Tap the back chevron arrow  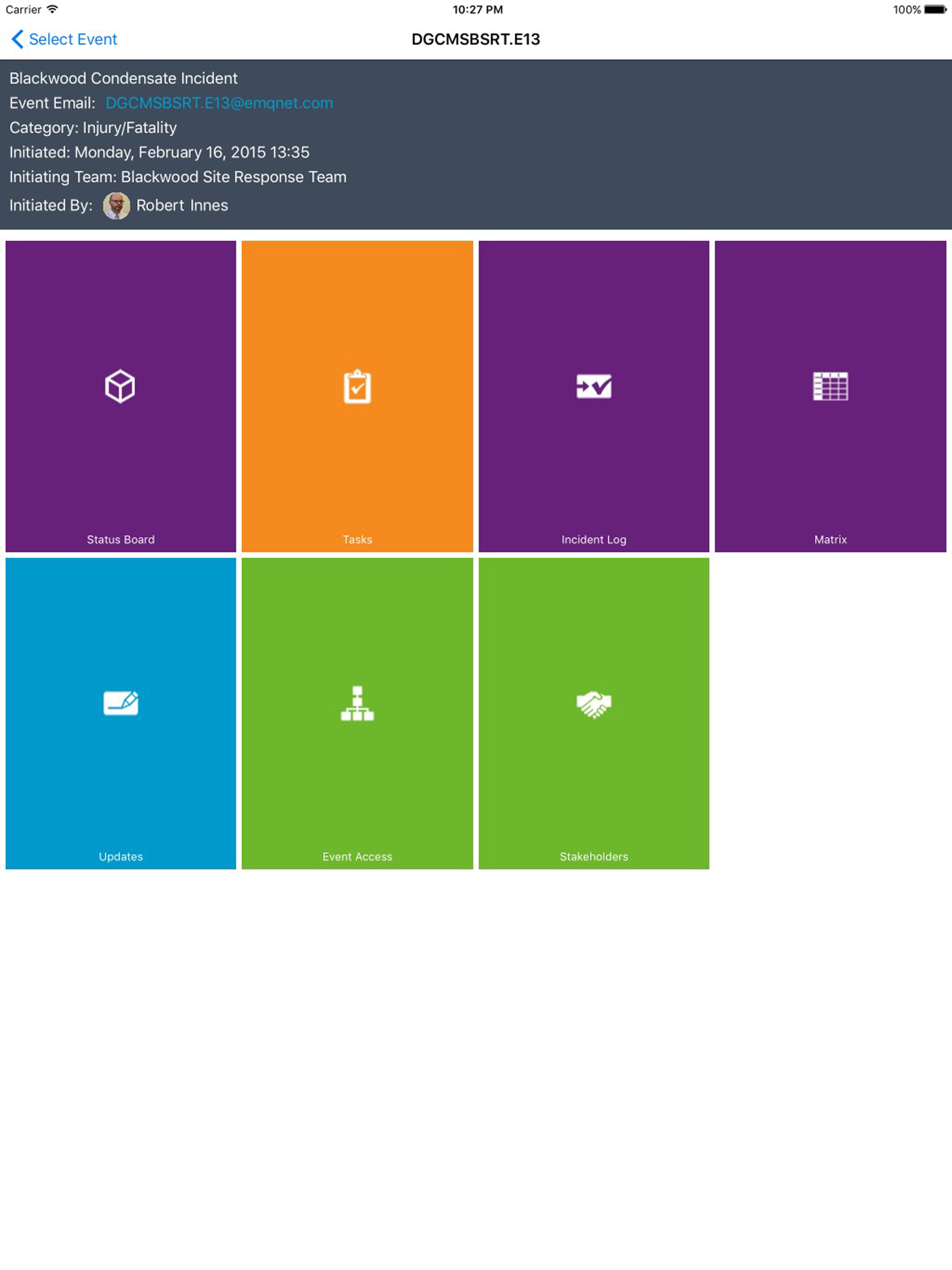point(17,39)
